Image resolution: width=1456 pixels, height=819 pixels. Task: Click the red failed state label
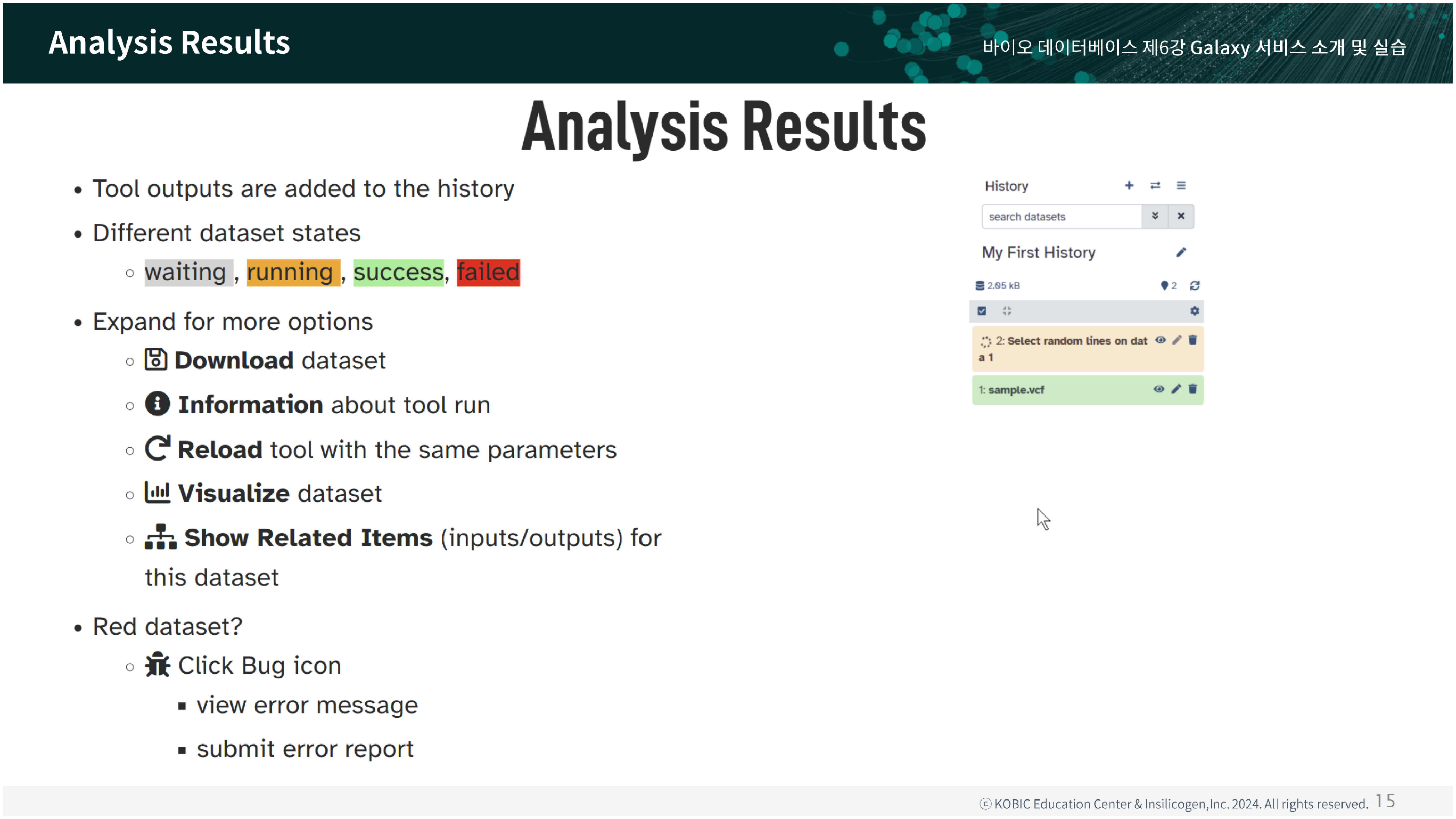click(x=488, y=273)
